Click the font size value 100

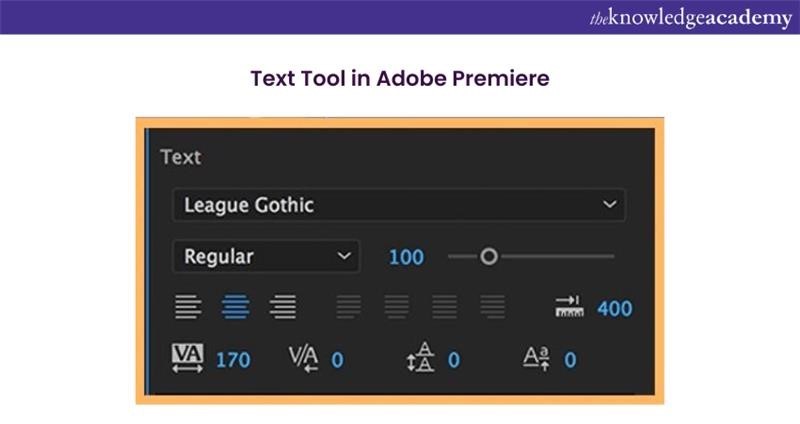(x=406, y=257)
